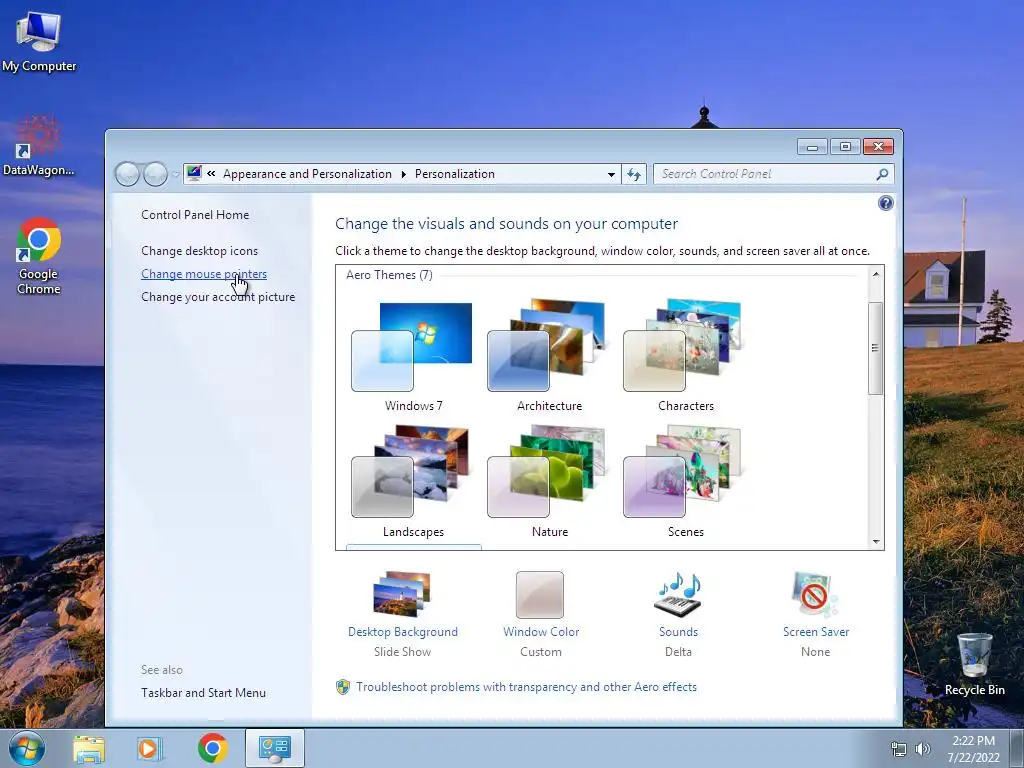Click the volume speaker tray icon

pos(923,749)
